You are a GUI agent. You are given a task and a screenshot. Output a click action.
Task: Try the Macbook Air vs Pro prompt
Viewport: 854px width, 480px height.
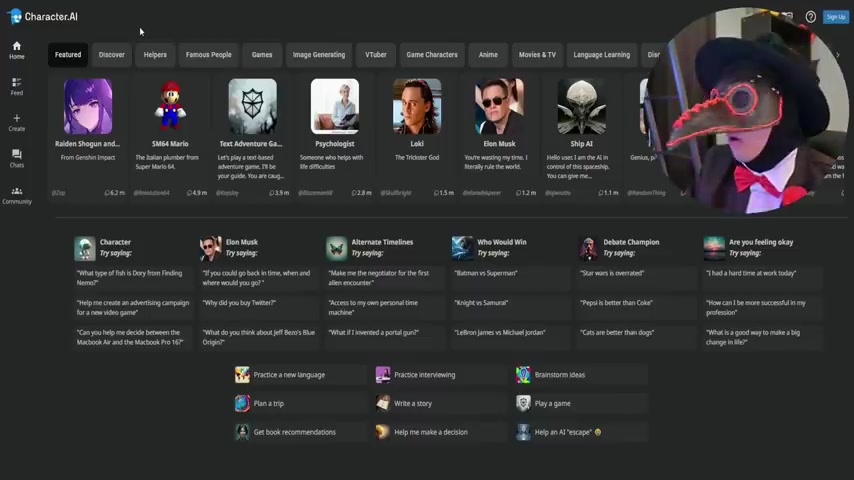pos(133,337)
